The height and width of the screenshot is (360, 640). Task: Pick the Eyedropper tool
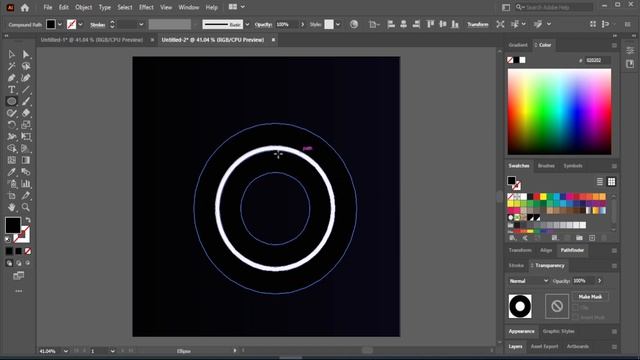pos(11,172)
